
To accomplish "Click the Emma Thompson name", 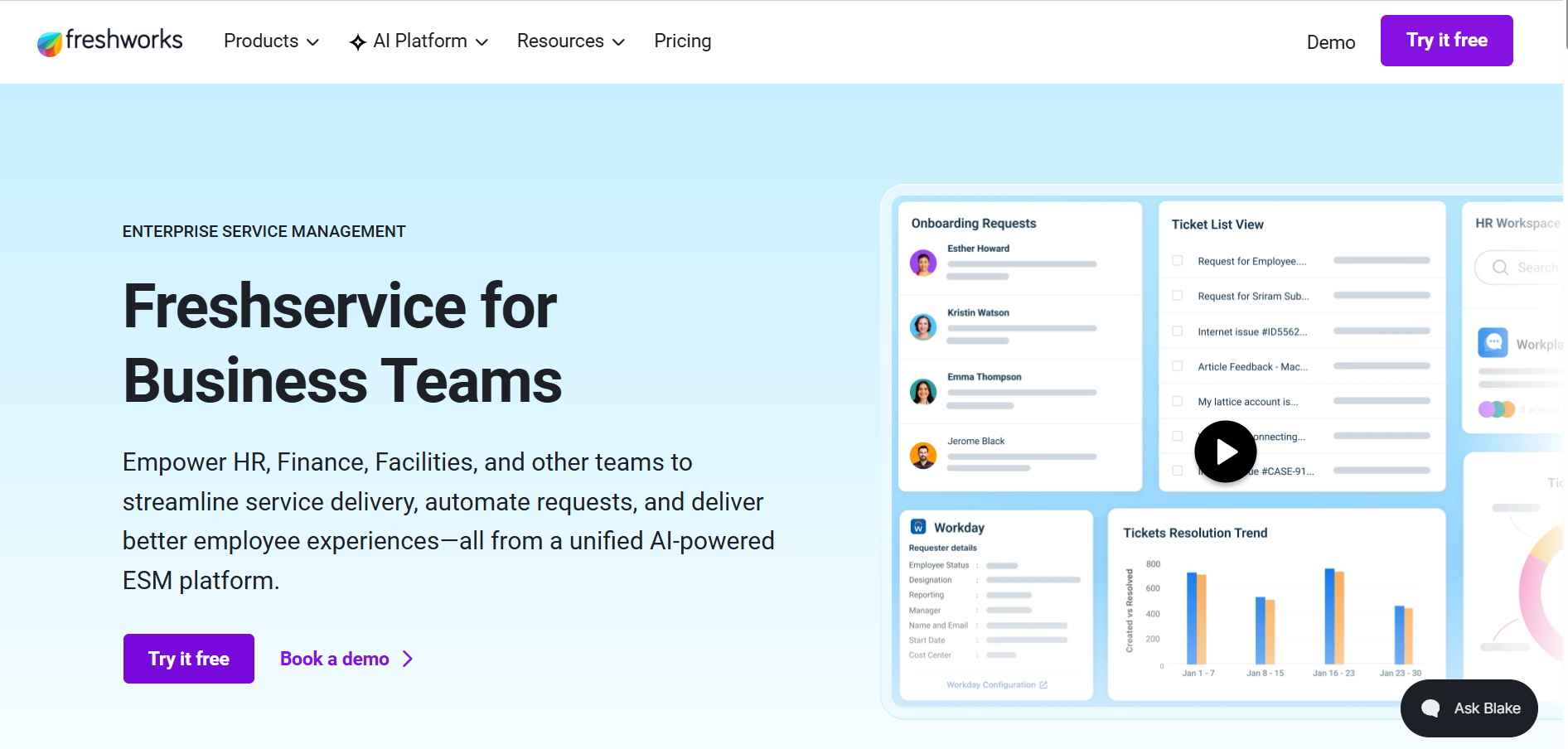I will (985, 377).
